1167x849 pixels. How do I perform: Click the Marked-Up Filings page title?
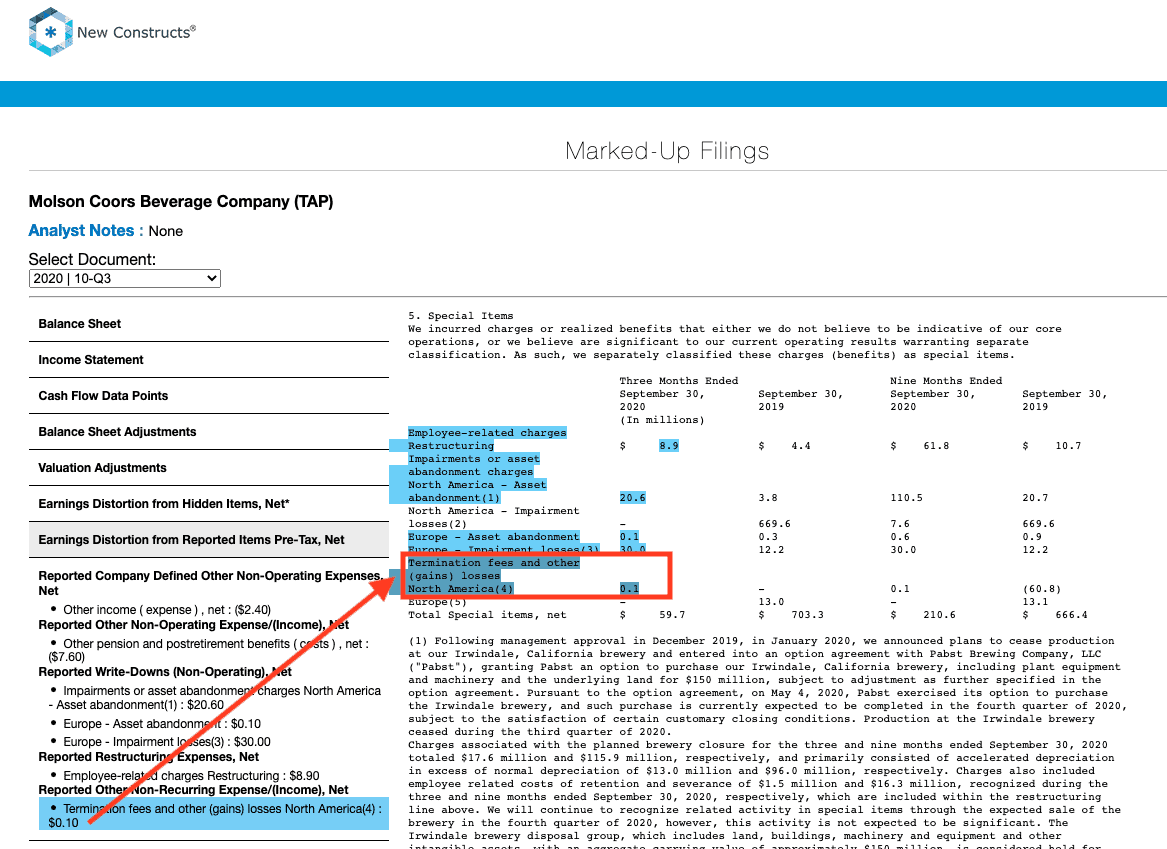pyautogui.click(x=667, y=151)
